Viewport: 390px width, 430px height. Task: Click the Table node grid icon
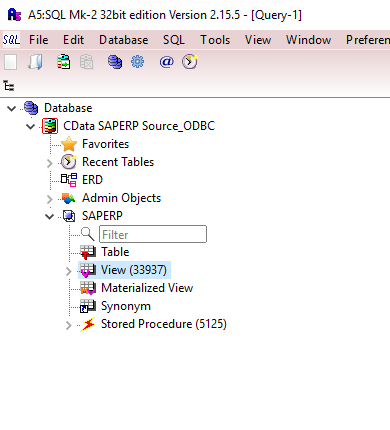[x=88, y=252]
